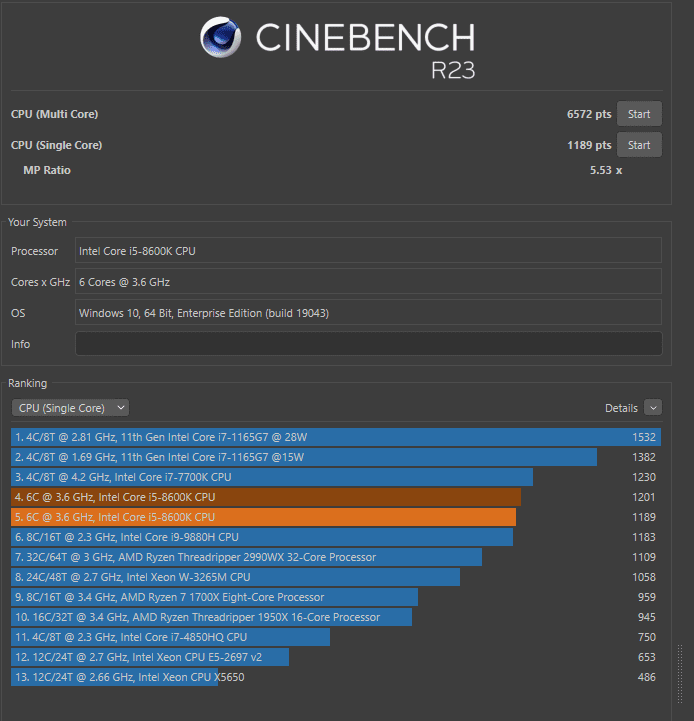Select ranking row 8 Xeon W-3265M
Viewport: 694px width, 721px height.
(x=336, y=577)
